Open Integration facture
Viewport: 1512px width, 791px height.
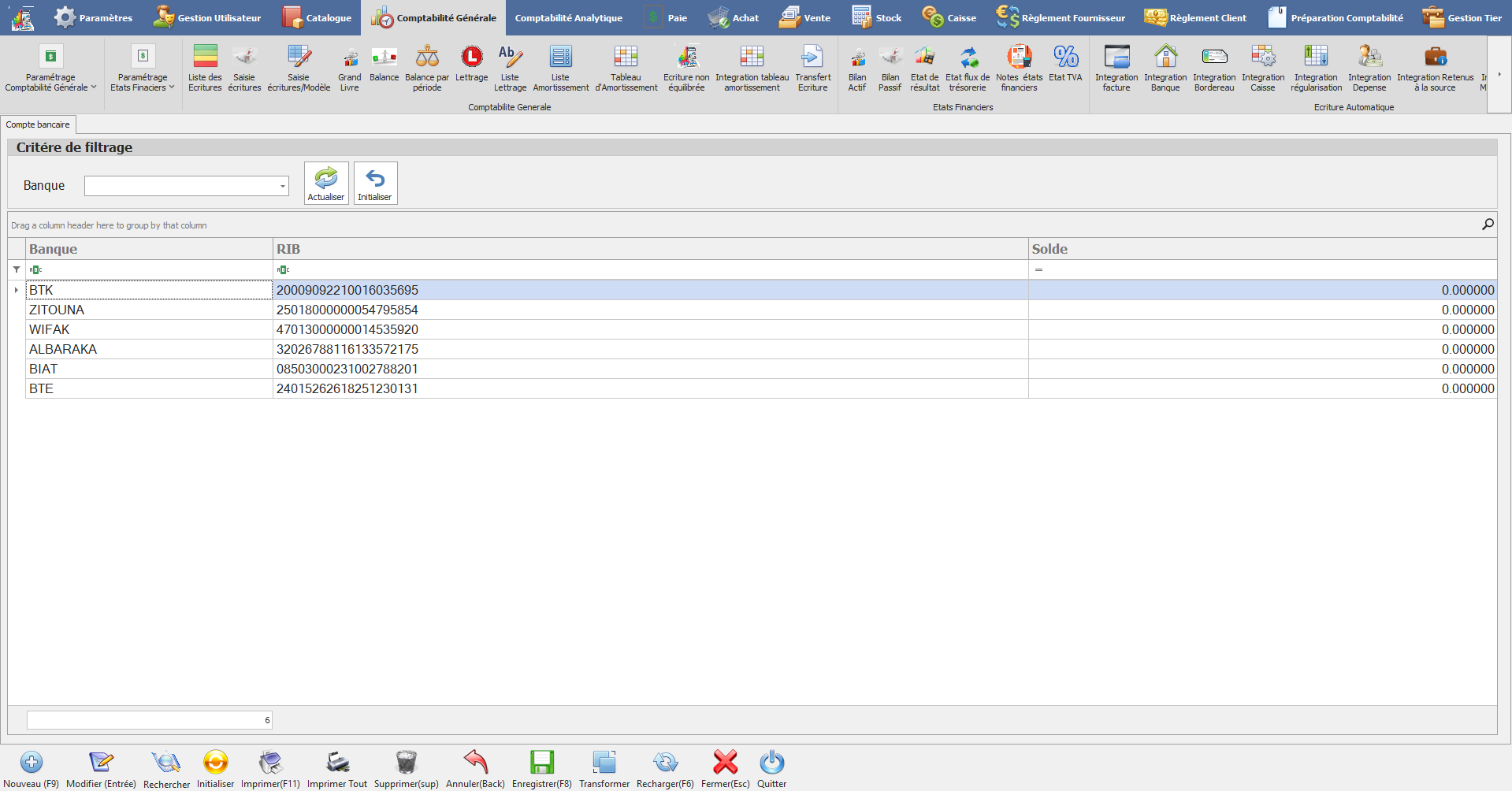click(x=1116, y=68)
